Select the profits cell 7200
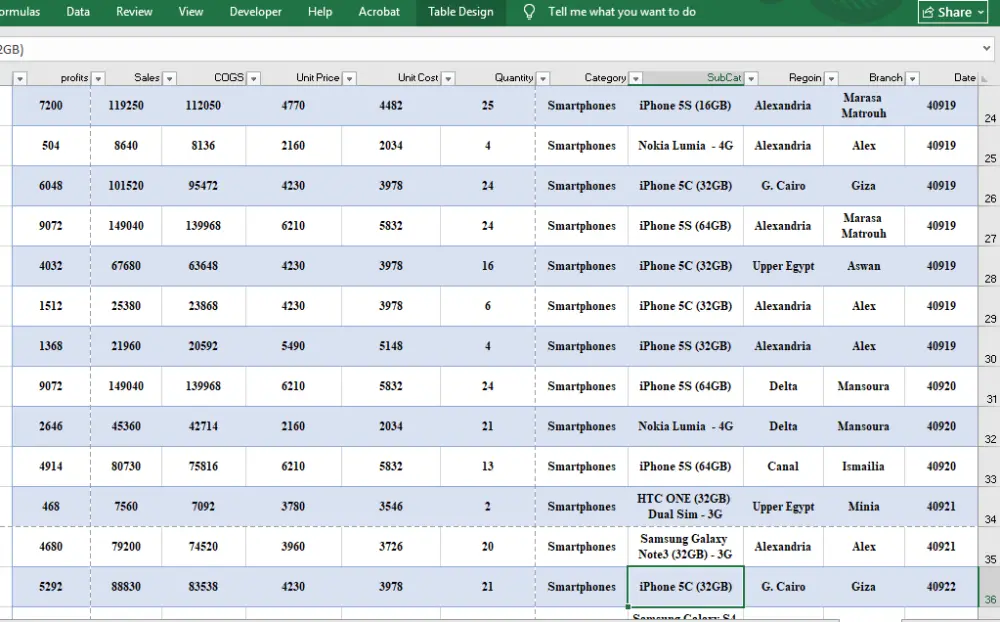 coord(51,106)
